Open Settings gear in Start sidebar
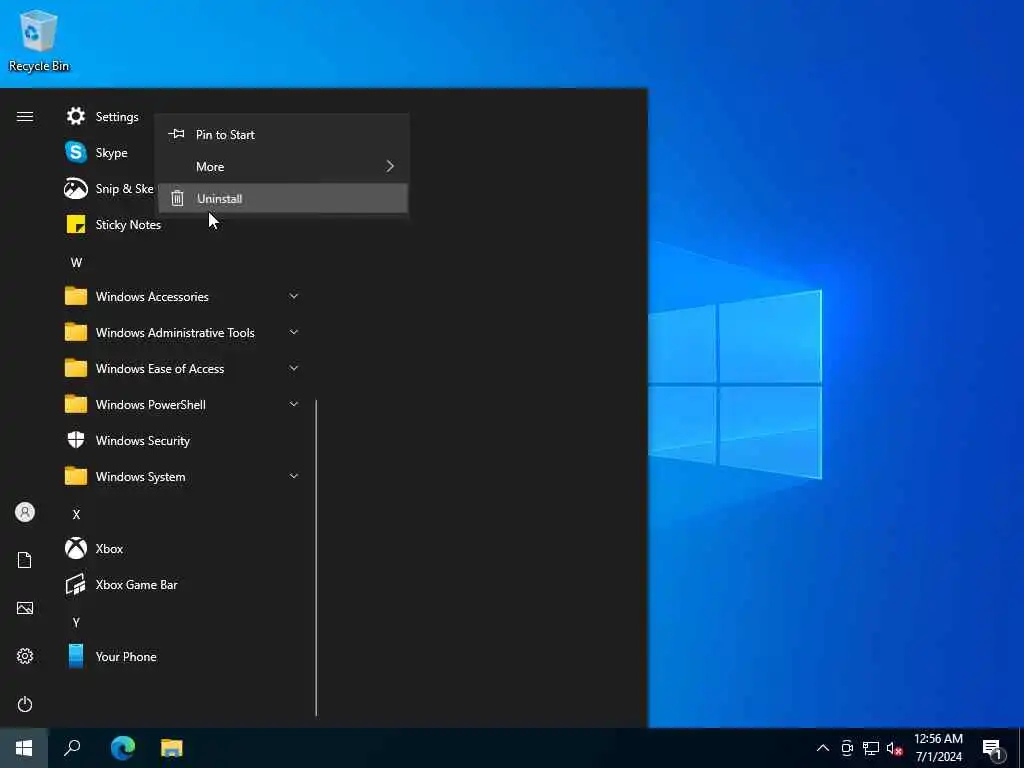 [25, 656]
